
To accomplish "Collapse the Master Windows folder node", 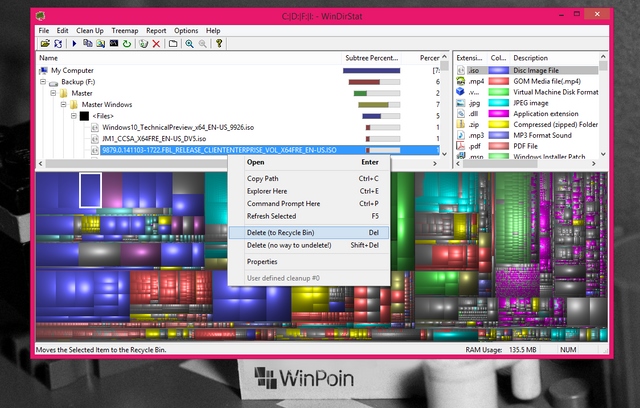I will [x=63, y=104].
